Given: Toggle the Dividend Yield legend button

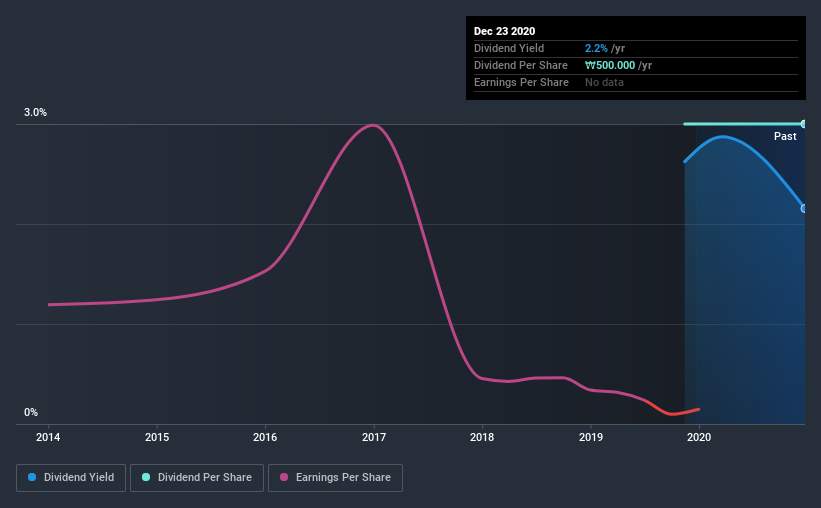Looking at the screenshot, I should pyautogui.click(x=71, y=478).
